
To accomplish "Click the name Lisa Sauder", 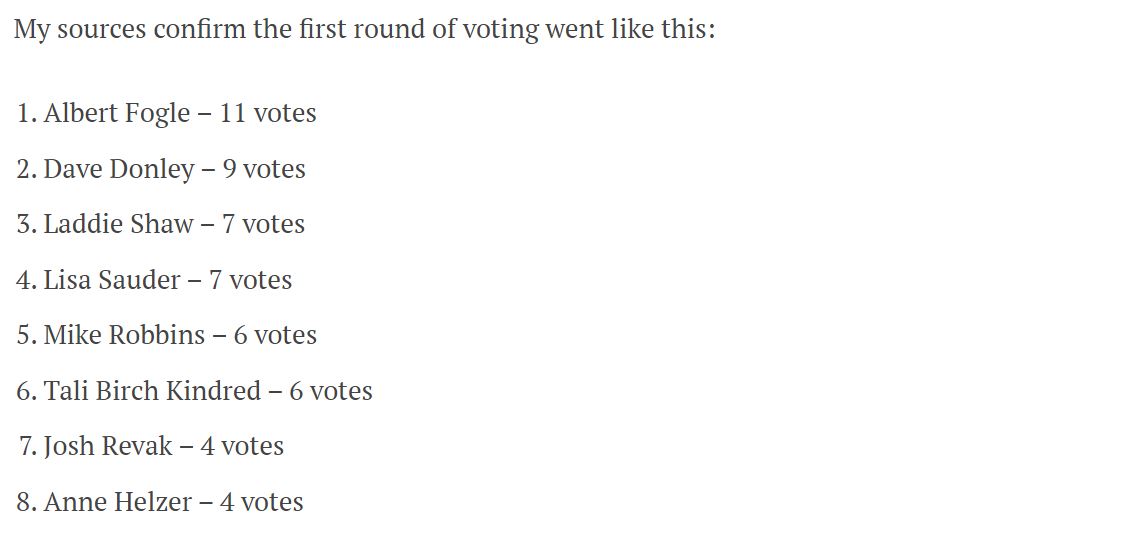I will (x=112, y=280).
